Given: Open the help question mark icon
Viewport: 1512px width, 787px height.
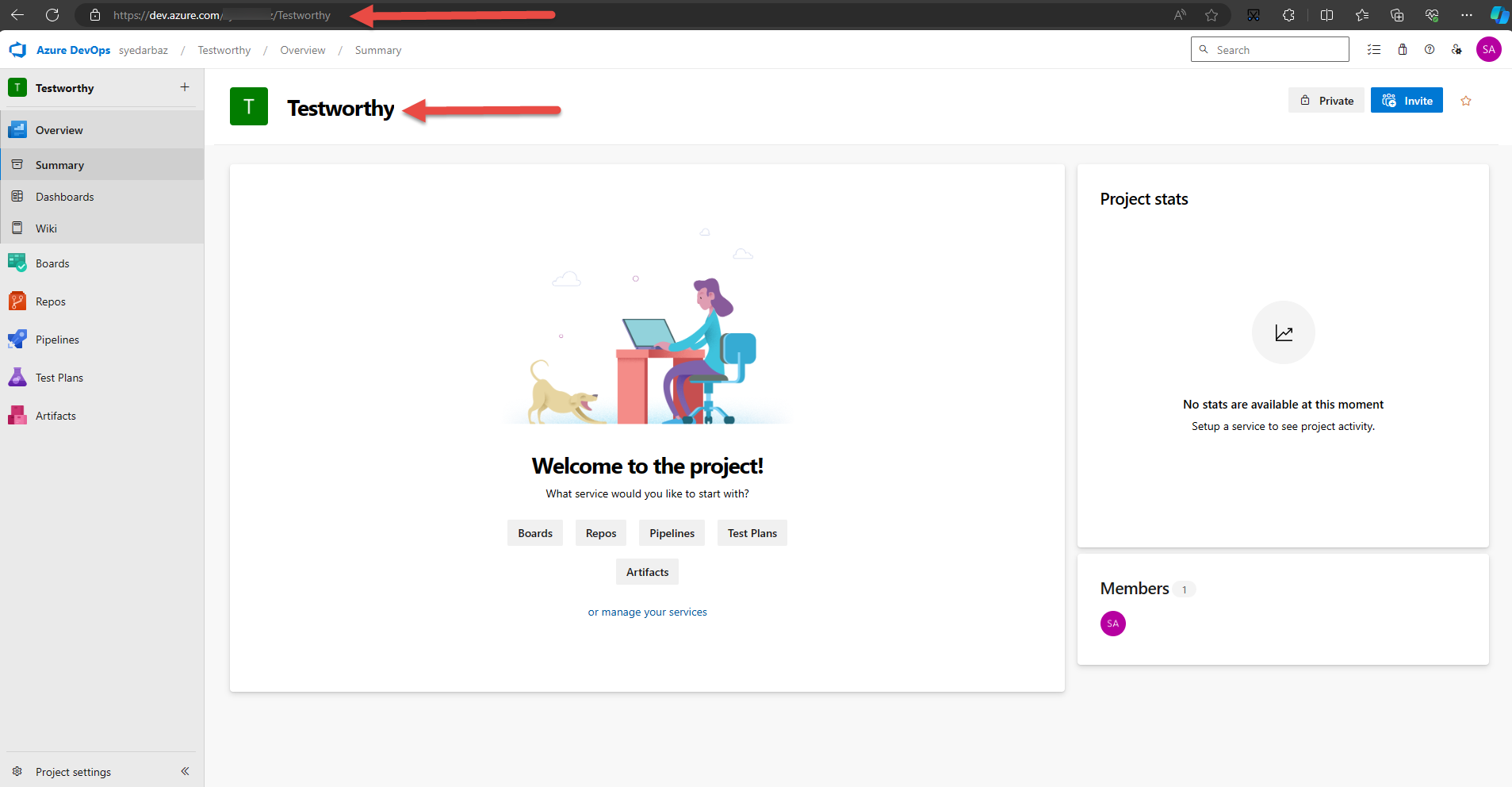Looking at the screenshot, I should click(1430, 50).
